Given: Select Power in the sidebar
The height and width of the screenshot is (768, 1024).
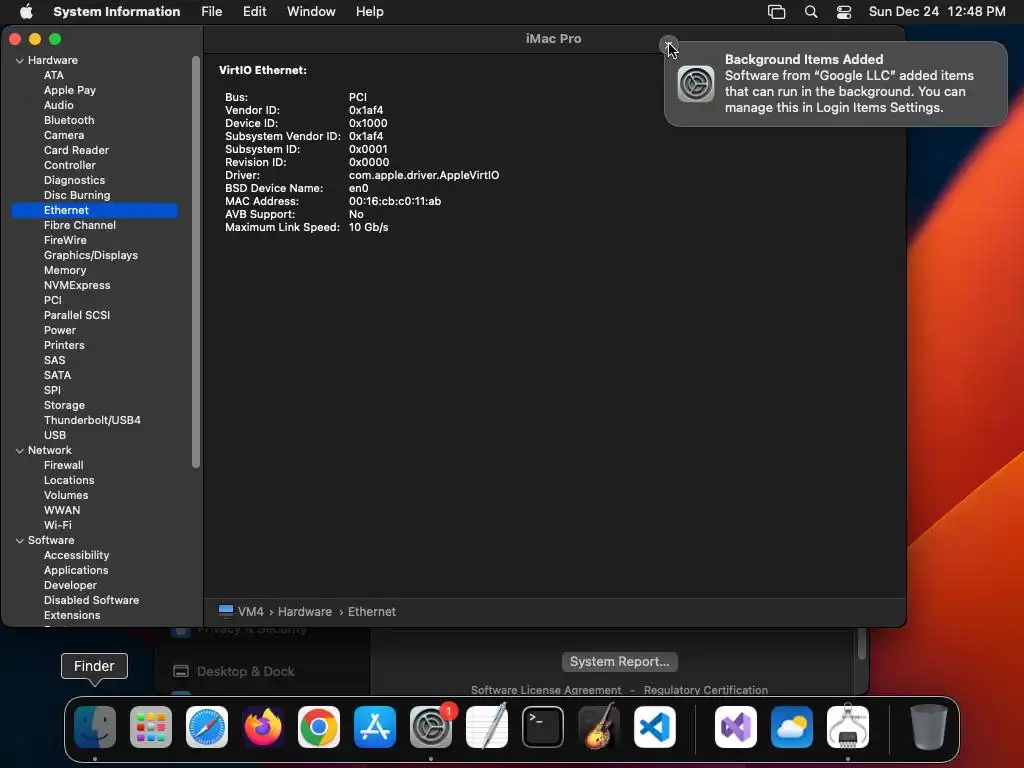Looking at the screenshot, I should (60, 330).
